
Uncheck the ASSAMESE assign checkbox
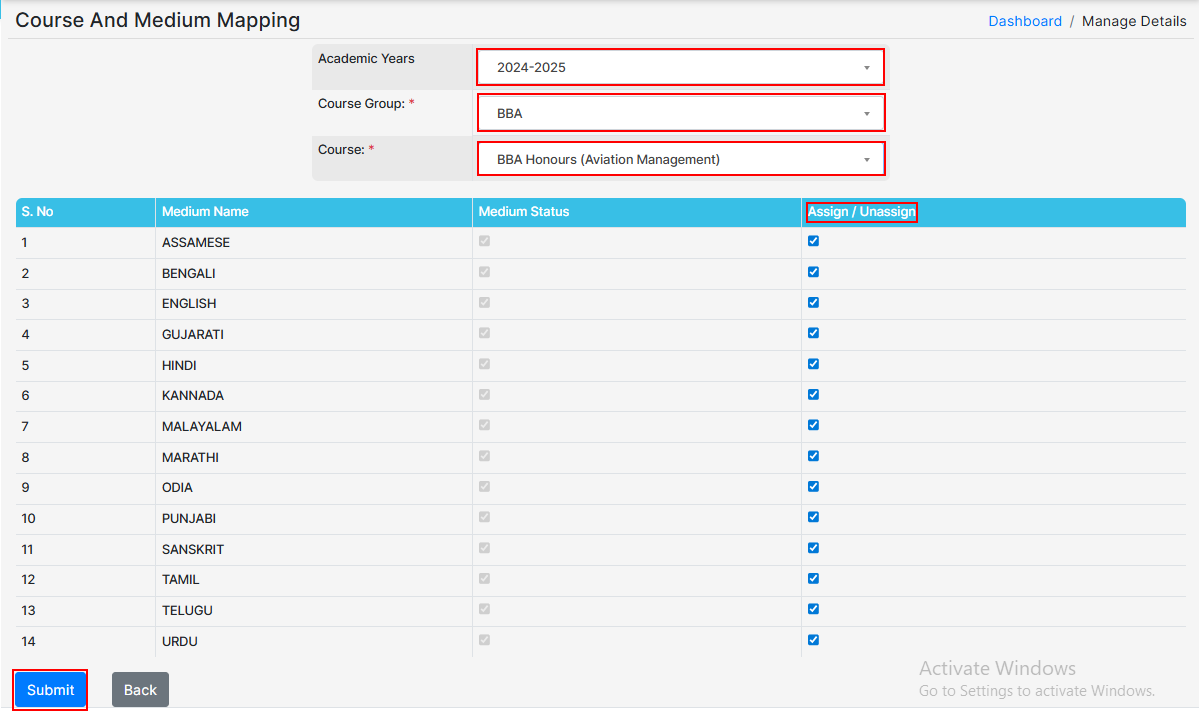[x=813, y=241]
